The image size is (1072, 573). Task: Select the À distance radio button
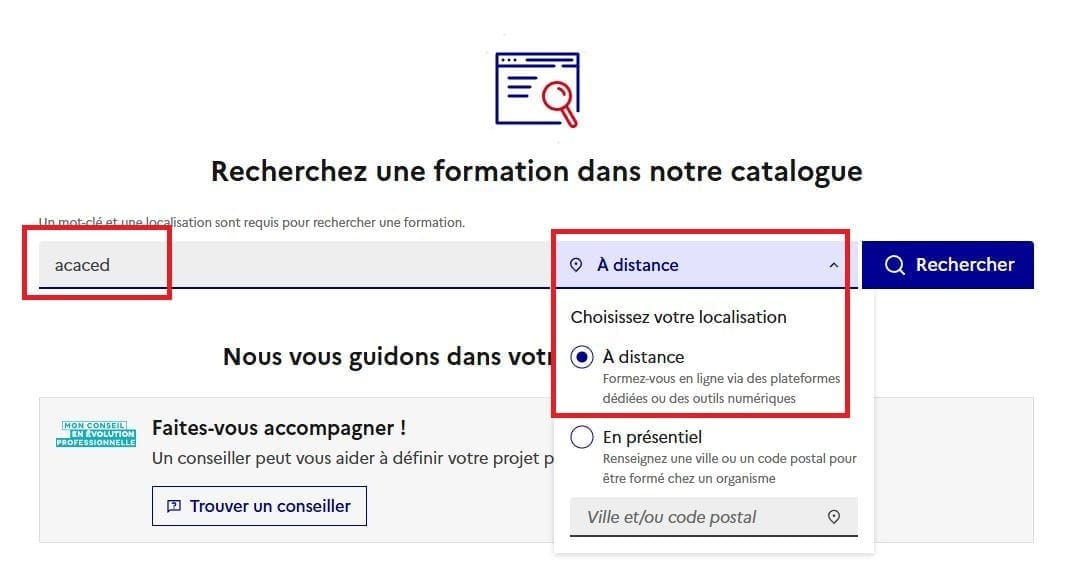tap(582, 358)
